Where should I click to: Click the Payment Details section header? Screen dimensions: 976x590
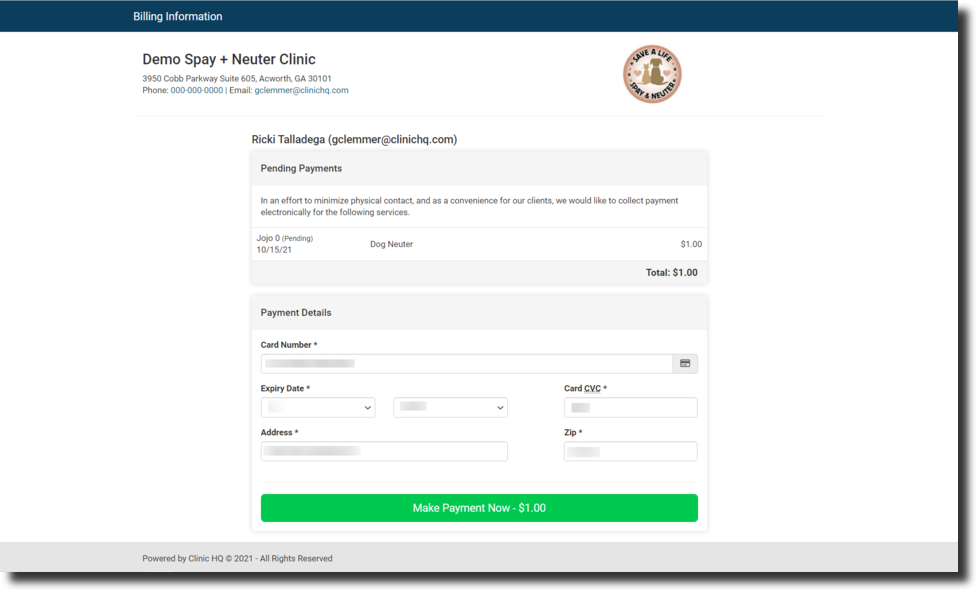tap(296, 313)
